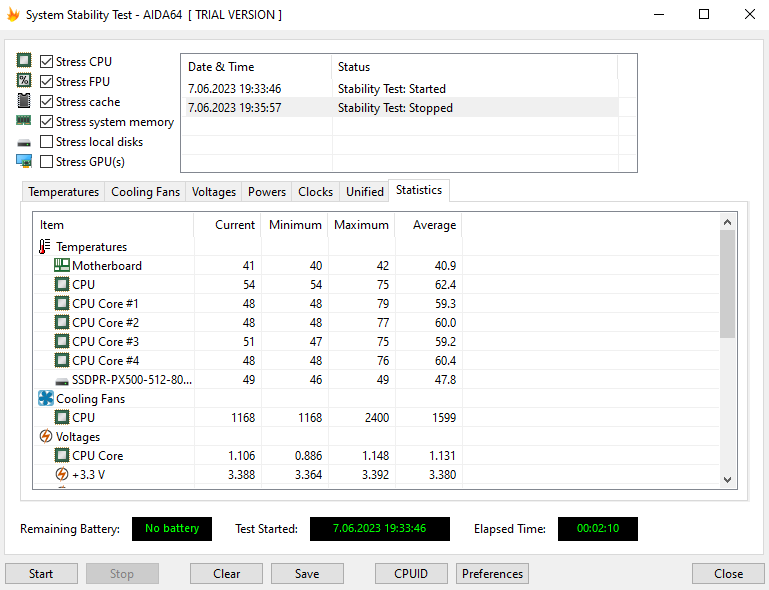Image resolution: width=769 pixels, height=590 pixels.
Task: Click the 'Cooling Fans' group heading in list
Action: click(x=90, y=399)
